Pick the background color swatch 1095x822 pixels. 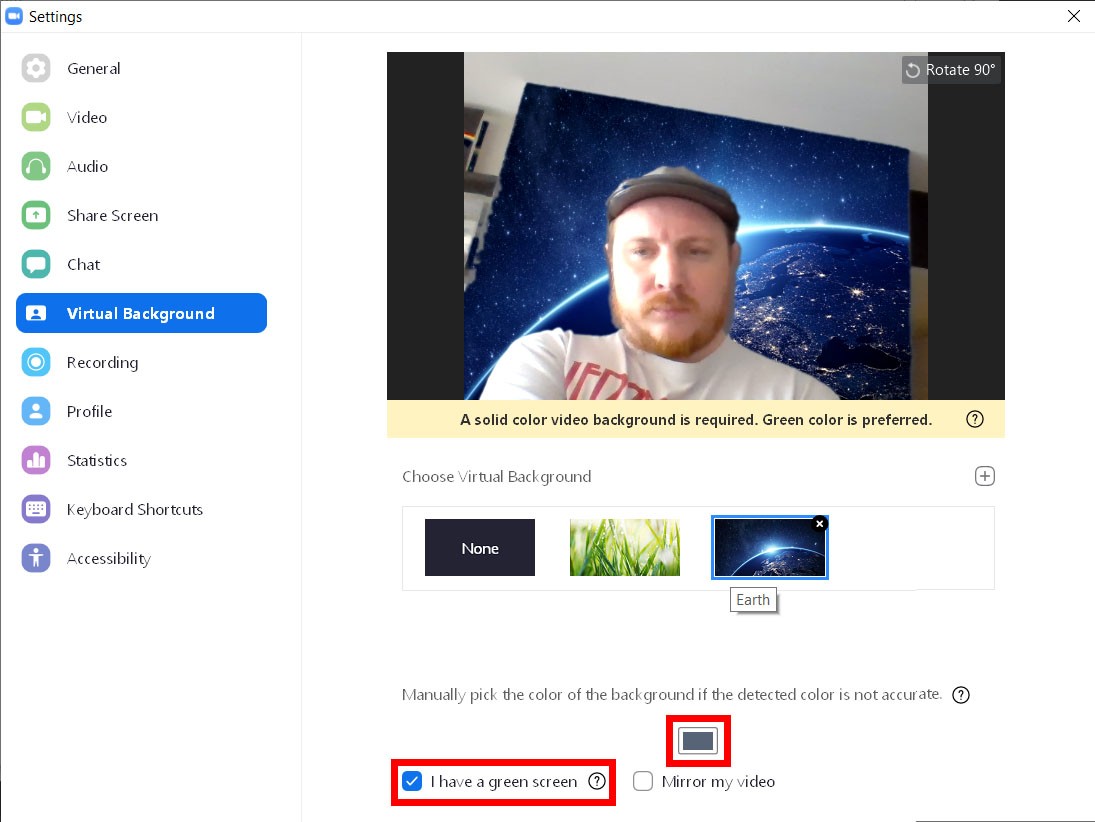698,740
